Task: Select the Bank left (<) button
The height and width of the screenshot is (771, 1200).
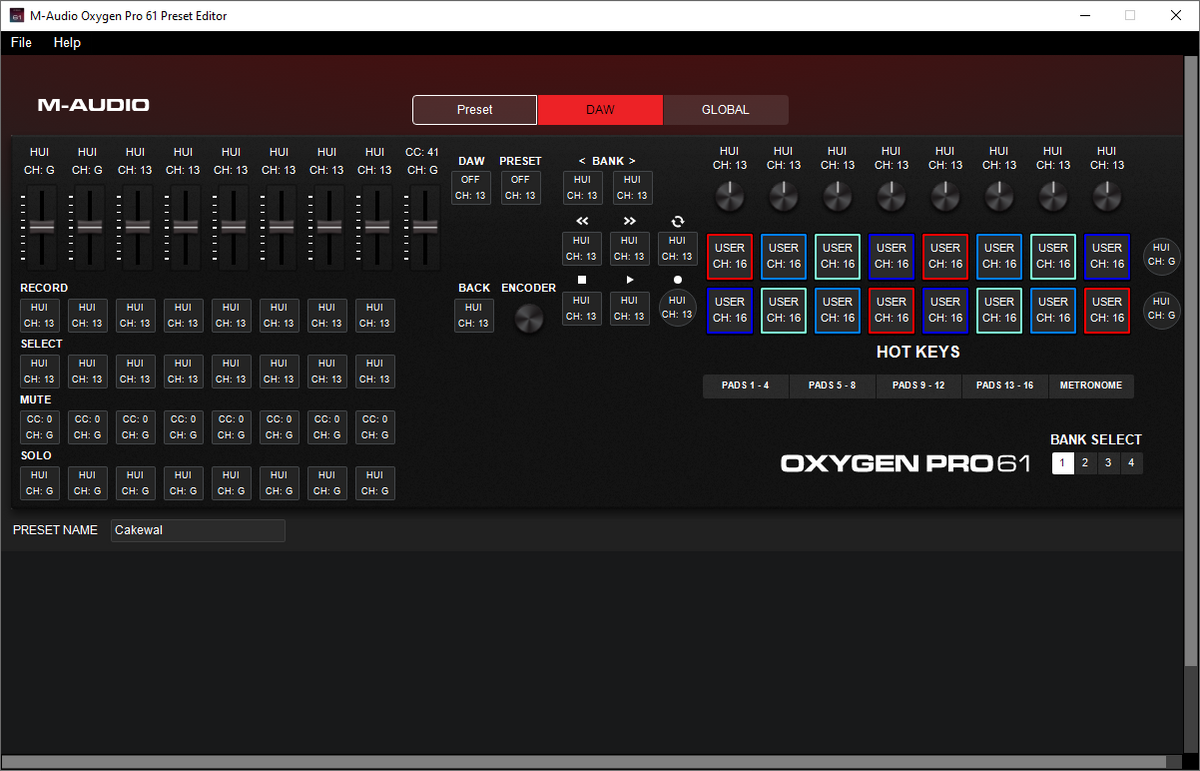Action: pos(582,188)
